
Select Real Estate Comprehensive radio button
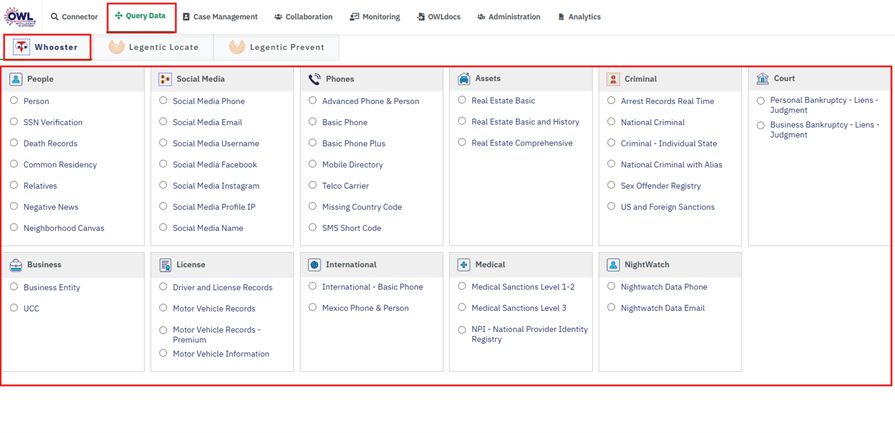(x=462, y=142)
